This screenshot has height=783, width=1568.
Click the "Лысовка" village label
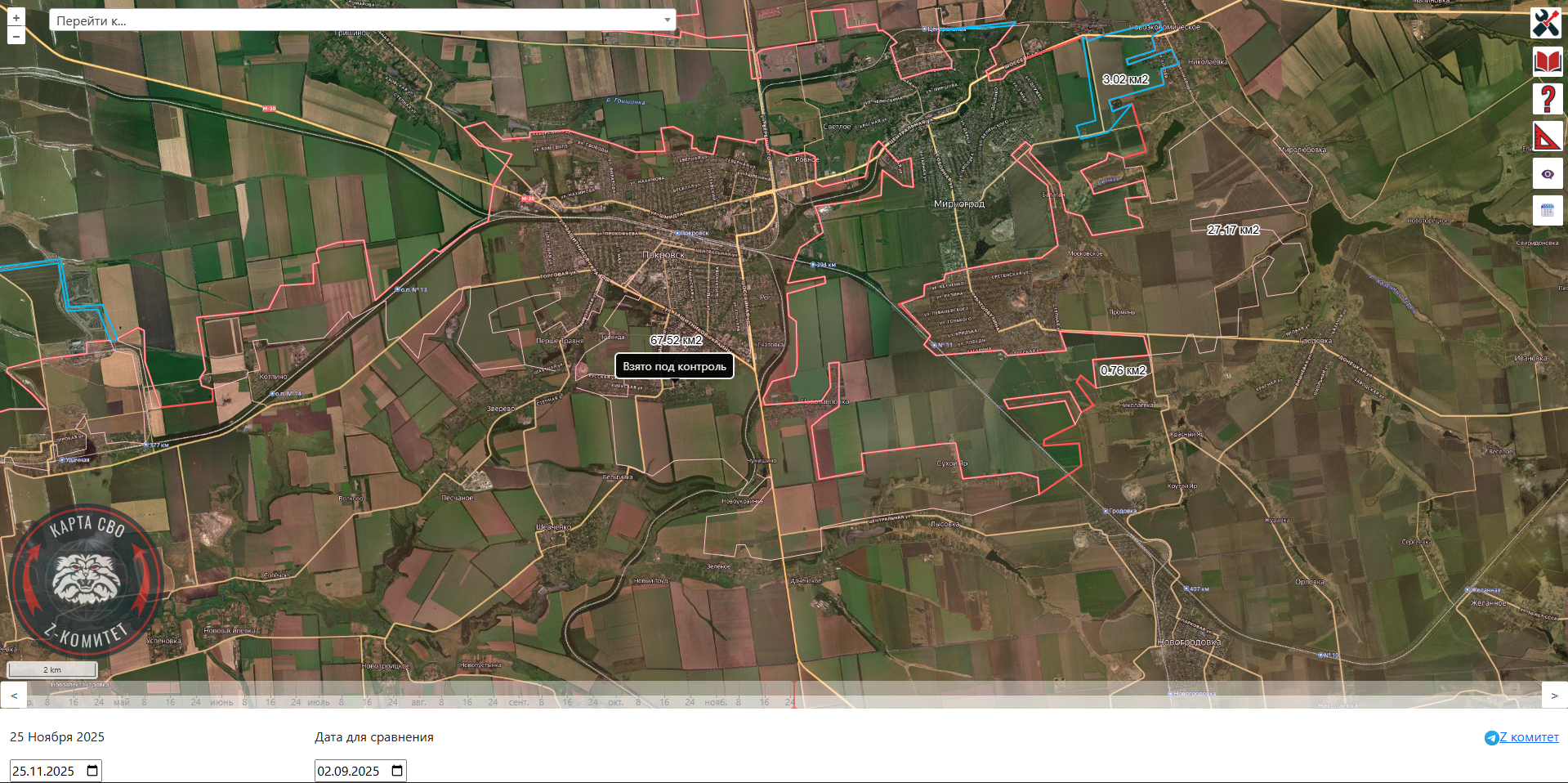click(945, 524)
